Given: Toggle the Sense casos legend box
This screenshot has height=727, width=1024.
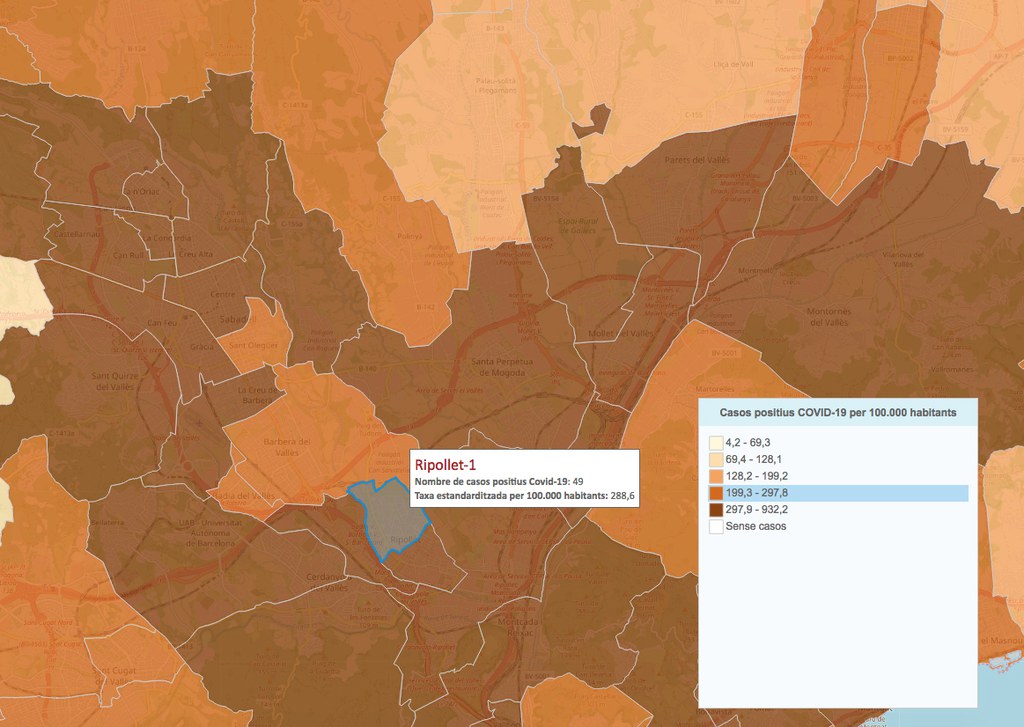Looking at the screenshot, I should coord(716,527).
